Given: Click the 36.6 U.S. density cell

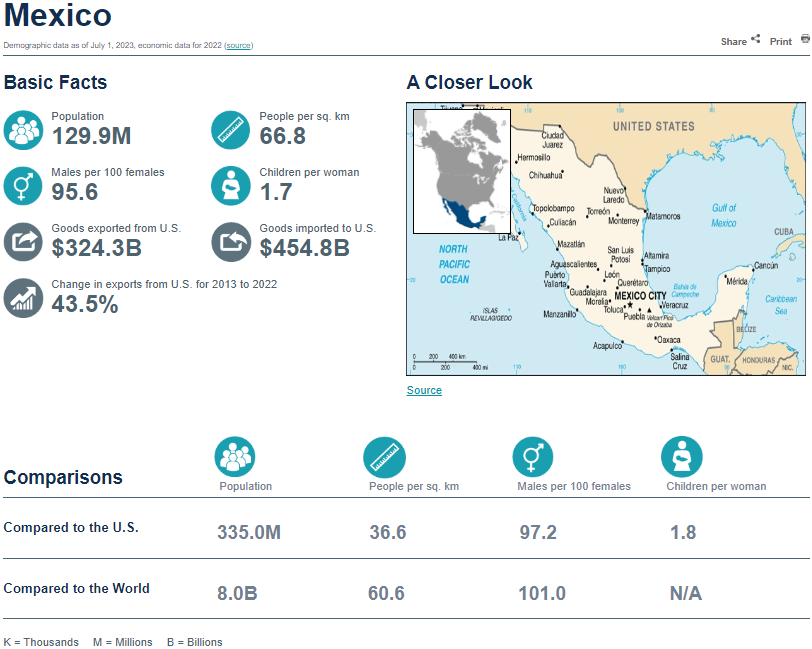Looking at the screenshot, I should coord(388,532).
